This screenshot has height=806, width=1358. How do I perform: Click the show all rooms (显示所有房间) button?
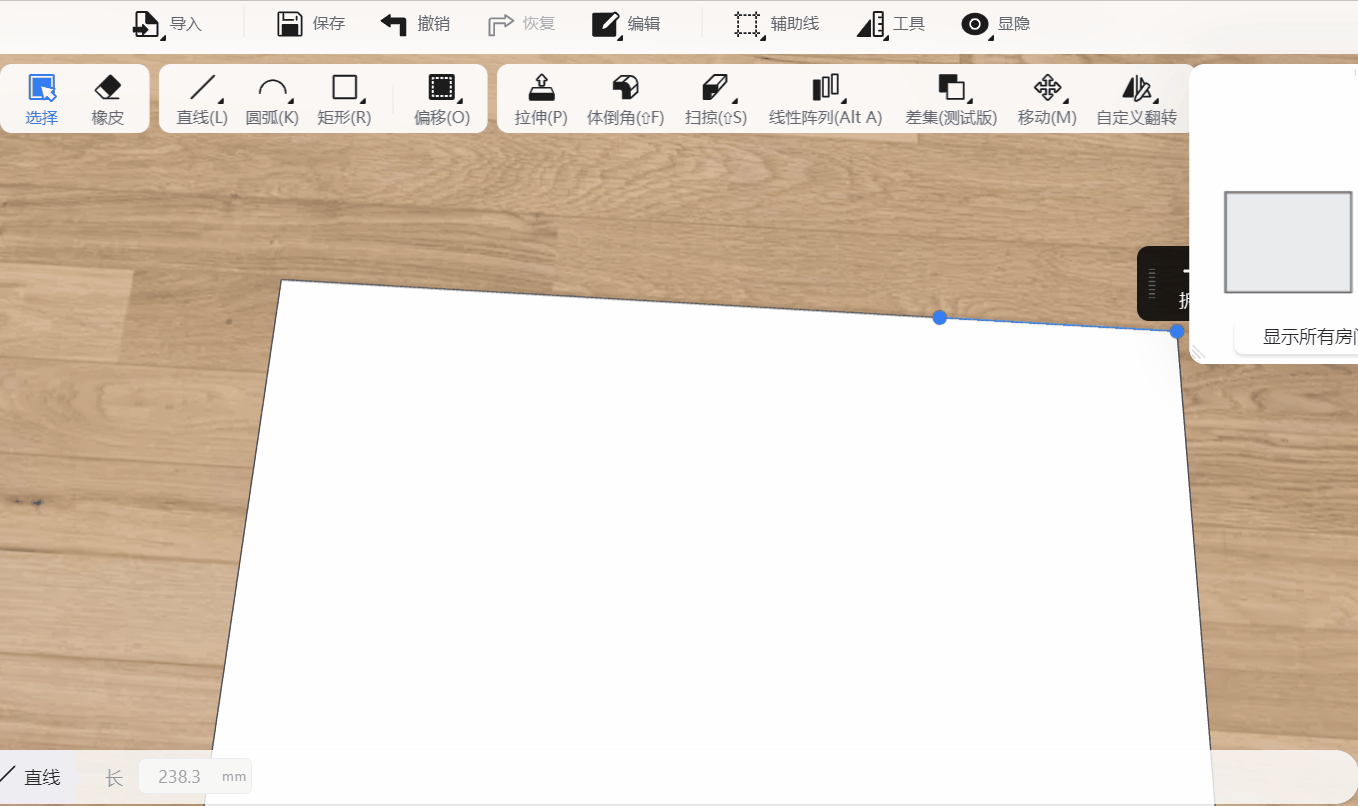[x=1297, y=337]
